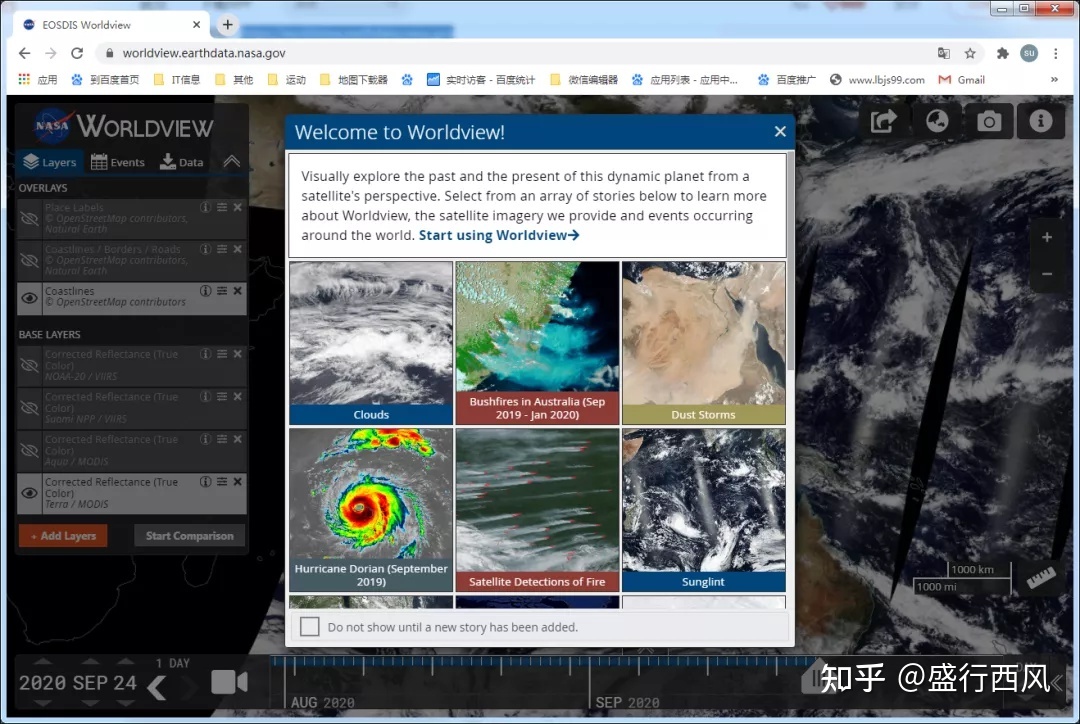Open options for NOAA-20 / VIIRS layer
Image resolution: width=1080 pixels, height=724 pixels.
point(222,354)
